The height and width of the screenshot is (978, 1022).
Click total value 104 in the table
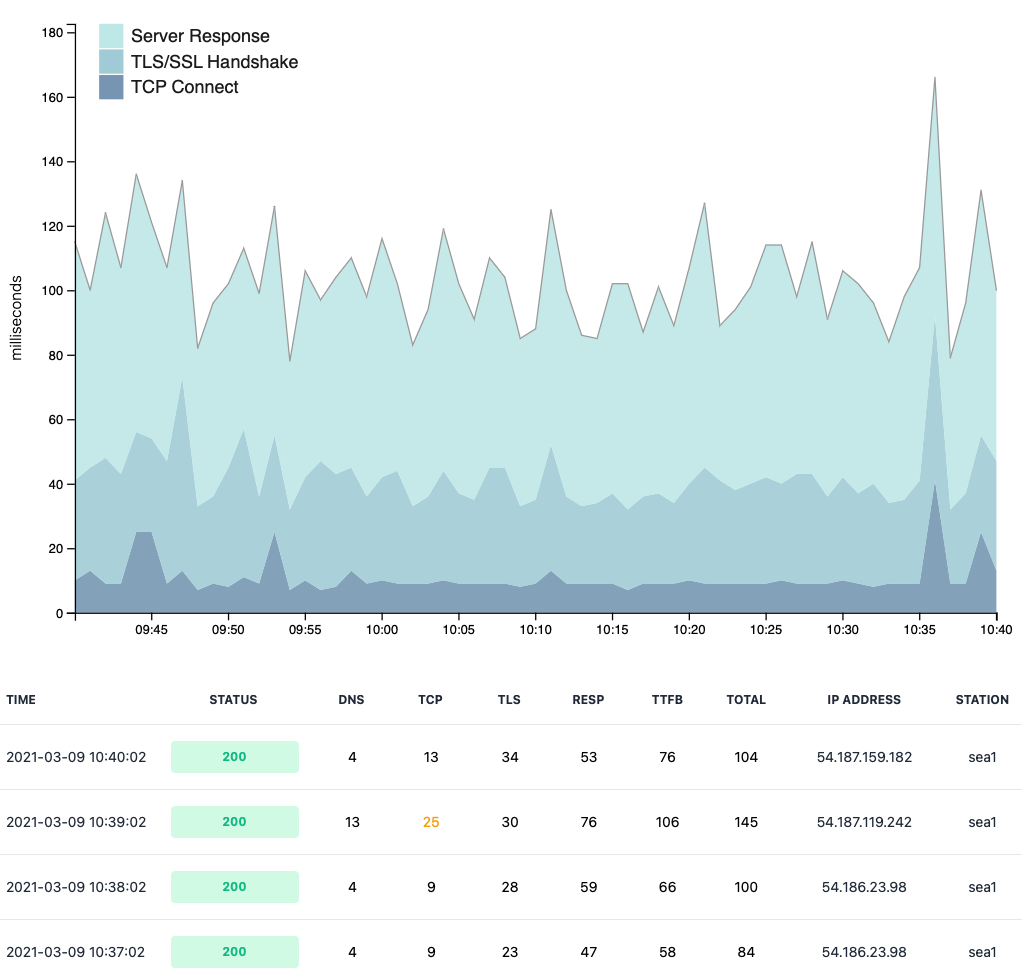(x=746, y=757)
